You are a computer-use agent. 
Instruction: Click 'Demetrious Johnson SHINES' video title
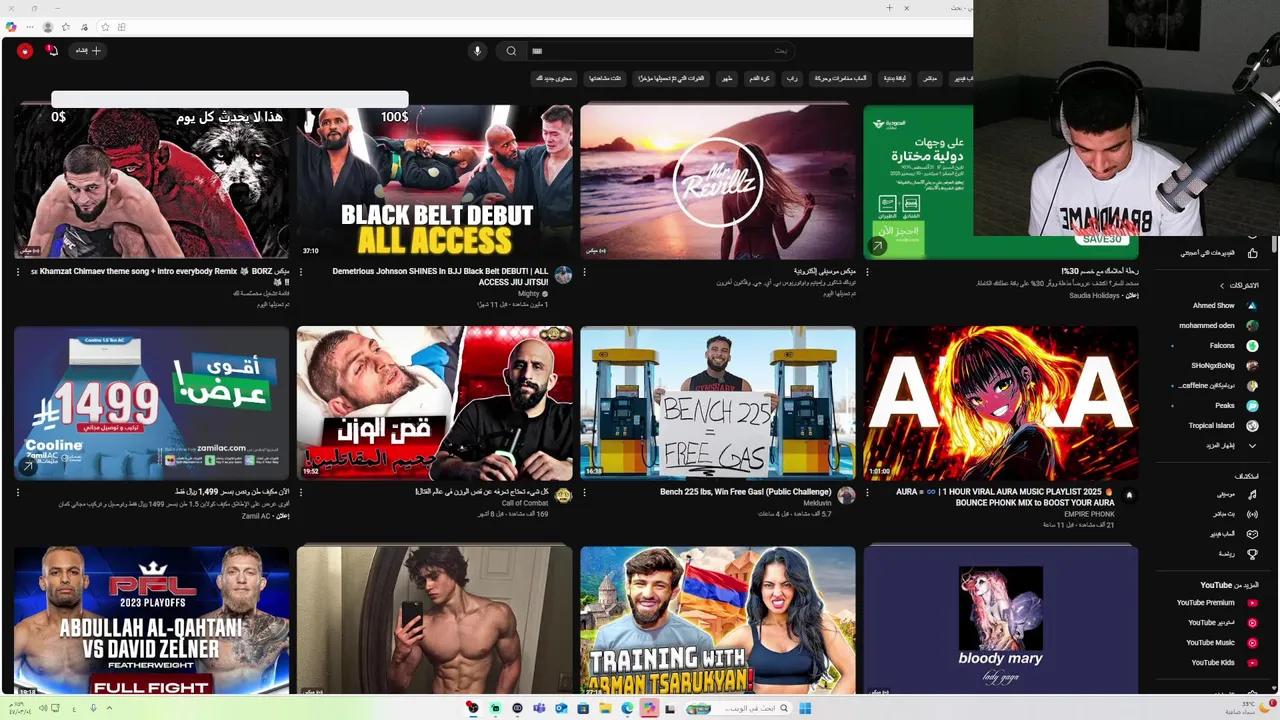pyautogui.click(x=440, y=276)
